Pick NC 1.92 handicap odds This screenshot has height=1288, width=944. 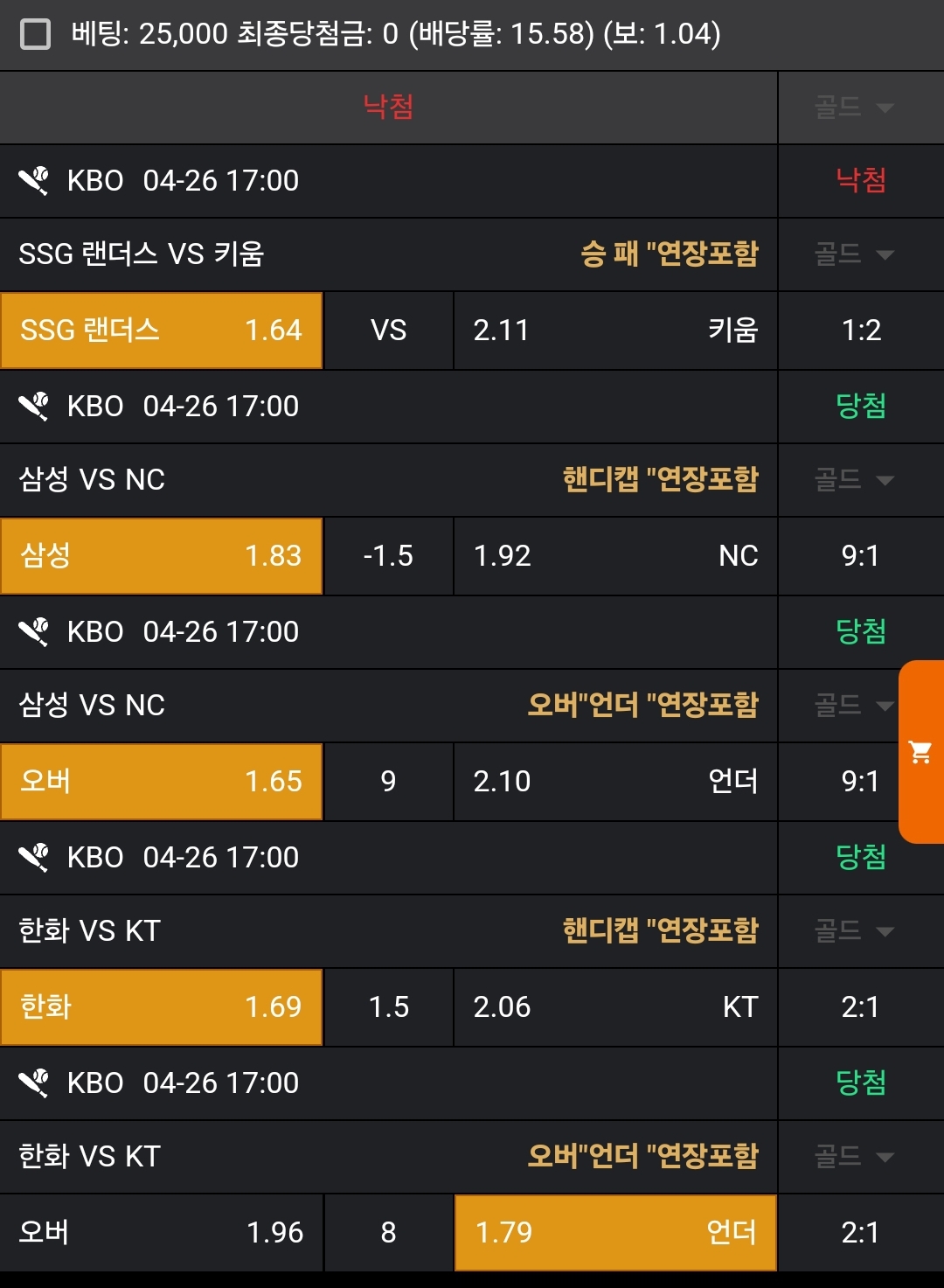[615, 556]
